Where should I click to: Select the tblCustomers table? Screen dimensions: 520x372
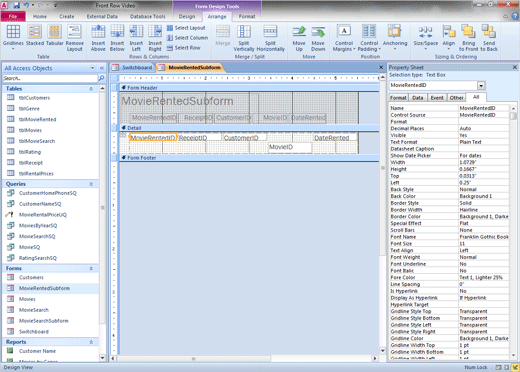point(51,98)
